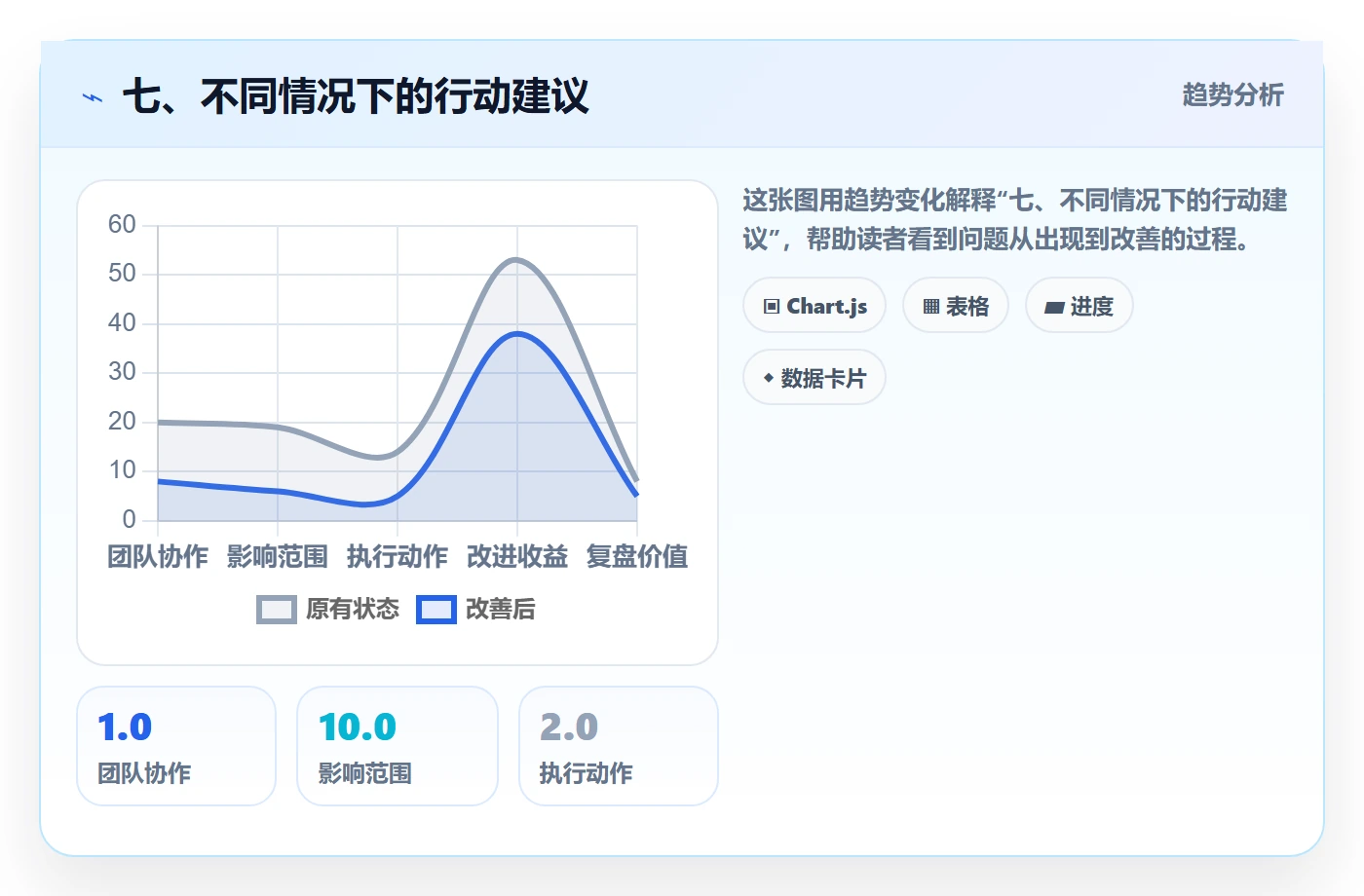Viewport: 1364px width, 896px height.
Task: Click the 改进收益 x-axis label
Action: click(x=517, y=557)
